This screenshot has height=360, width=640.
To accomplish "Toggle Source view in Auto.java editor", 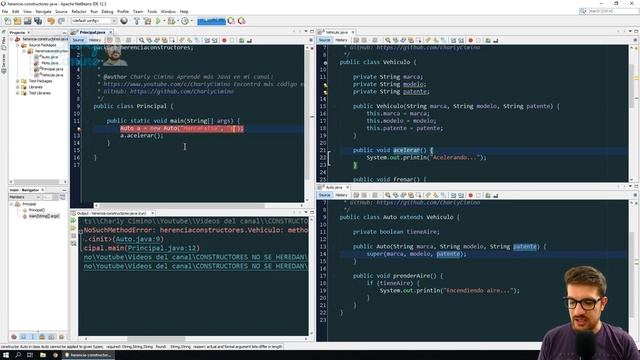I will 324,195.
